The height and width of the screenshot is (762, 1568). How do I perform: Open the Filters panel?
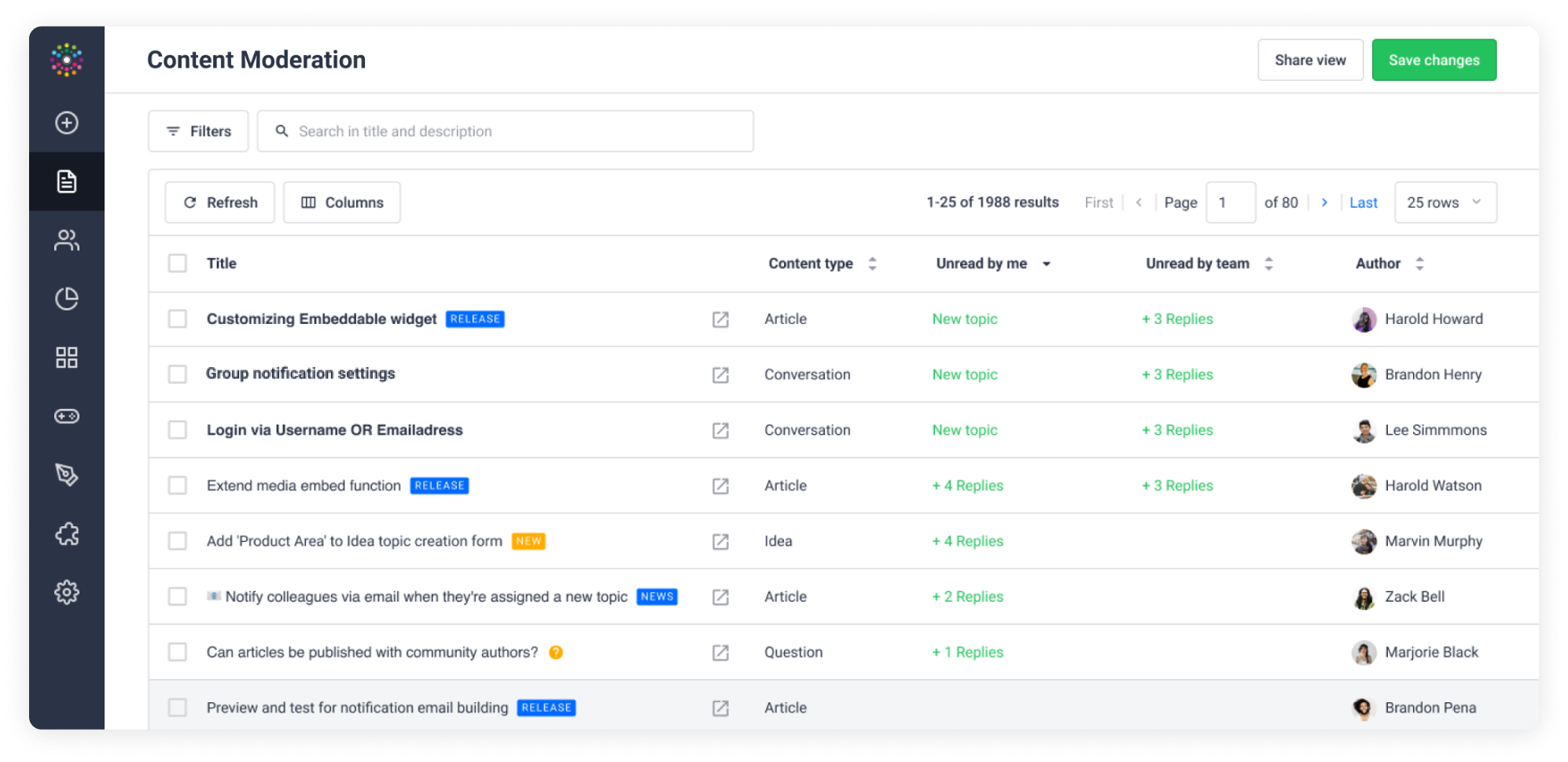198,131
